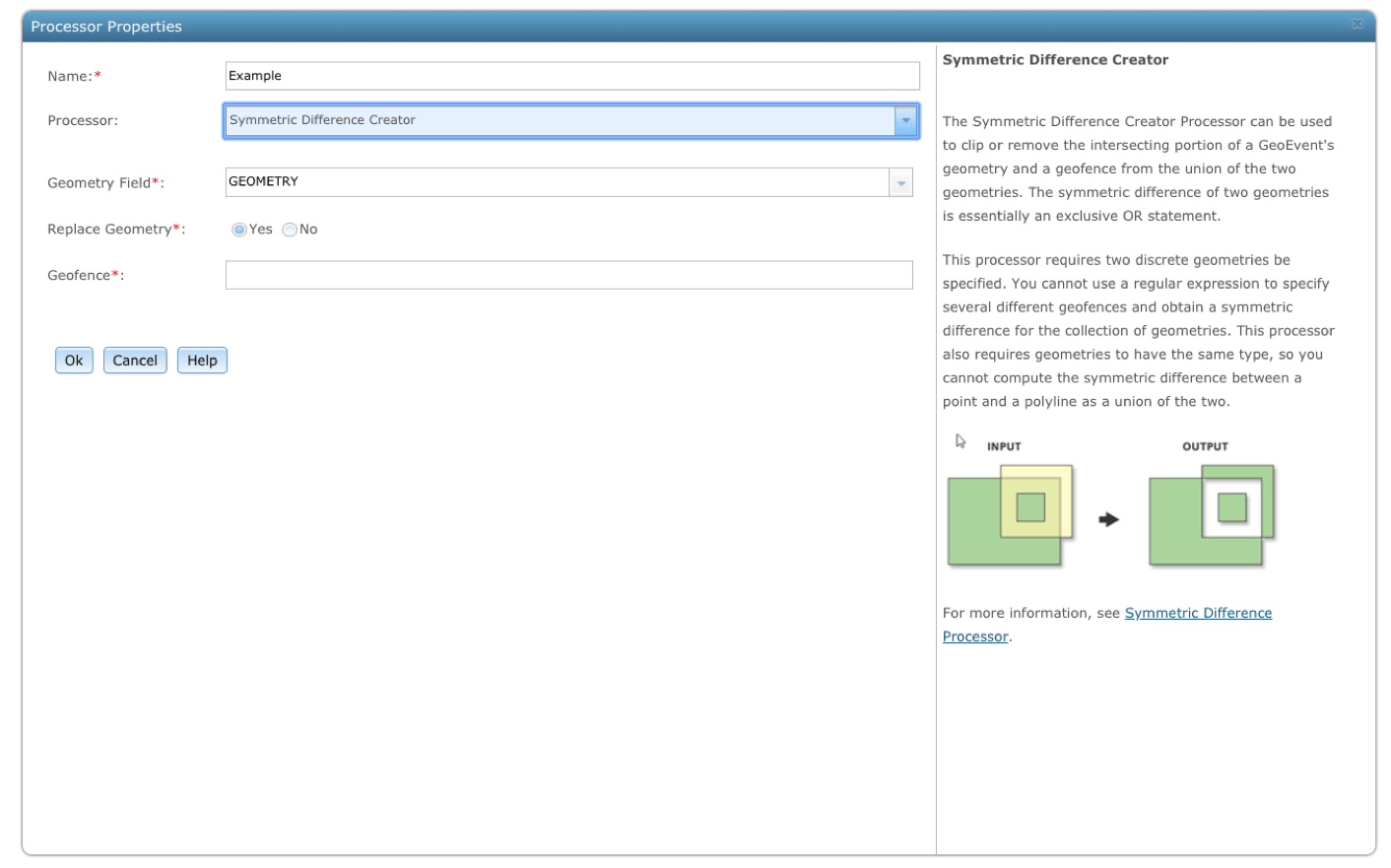Image resolution: width=1391 pixels, height=868 pixels.
Task: Click the empty Geofence input field
Action: pos(569,274)
